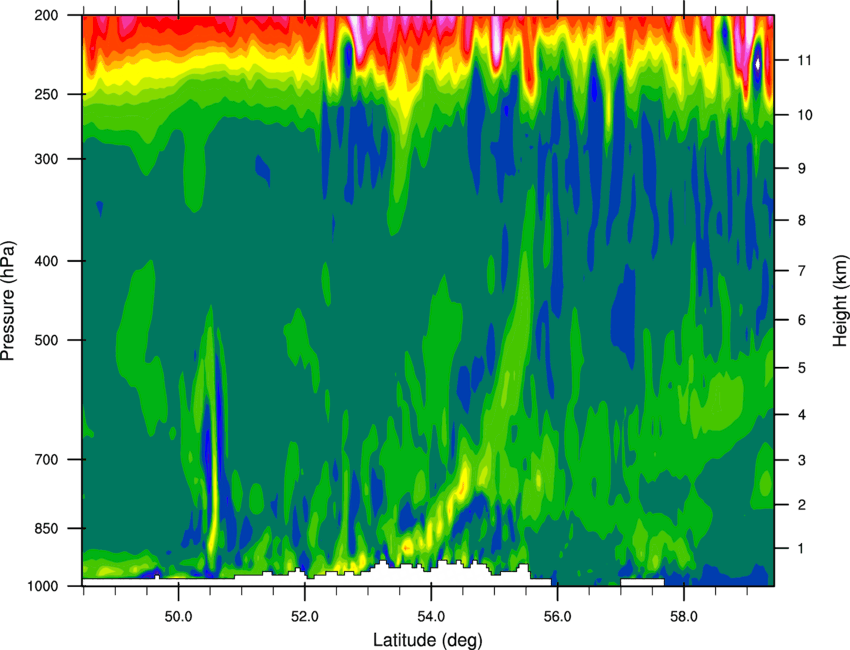Pick the 10 km height label

805,115
